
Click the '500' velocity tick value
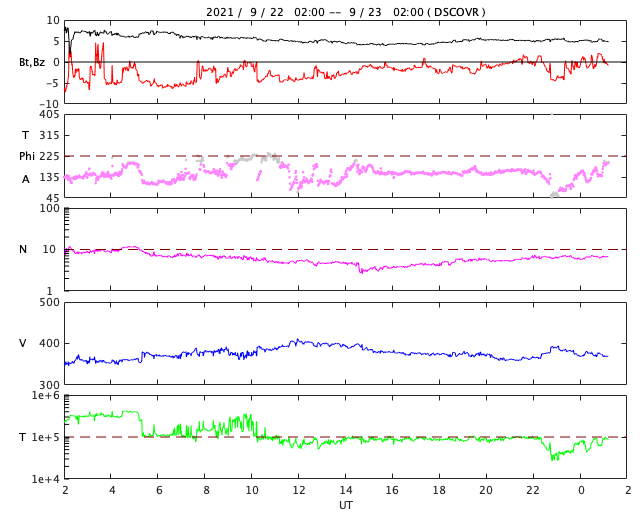pos(49,303)
